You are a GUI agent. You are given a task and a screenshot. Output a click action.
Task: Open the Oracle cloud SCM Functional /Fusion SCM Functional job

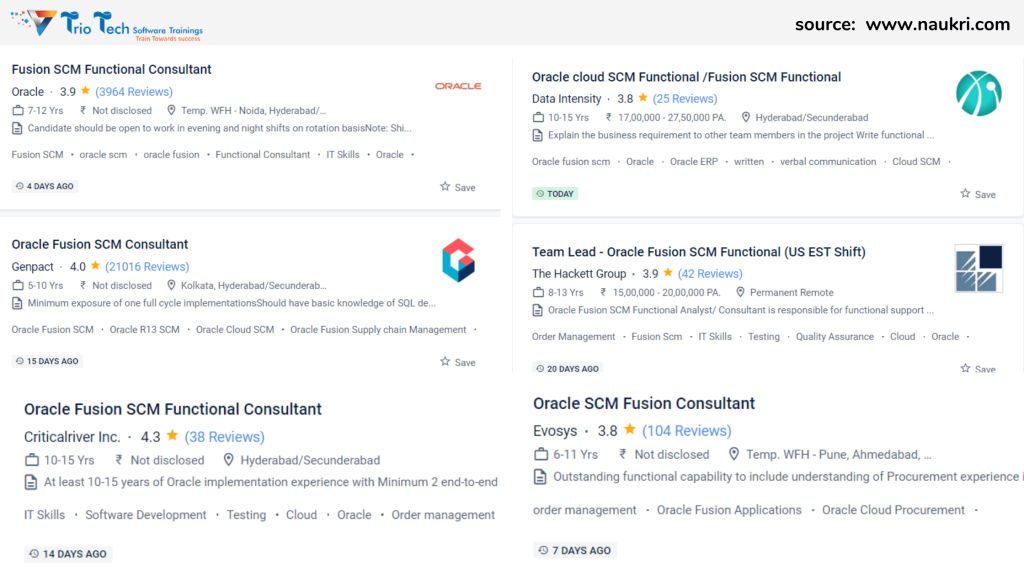[x=686, y=77]
